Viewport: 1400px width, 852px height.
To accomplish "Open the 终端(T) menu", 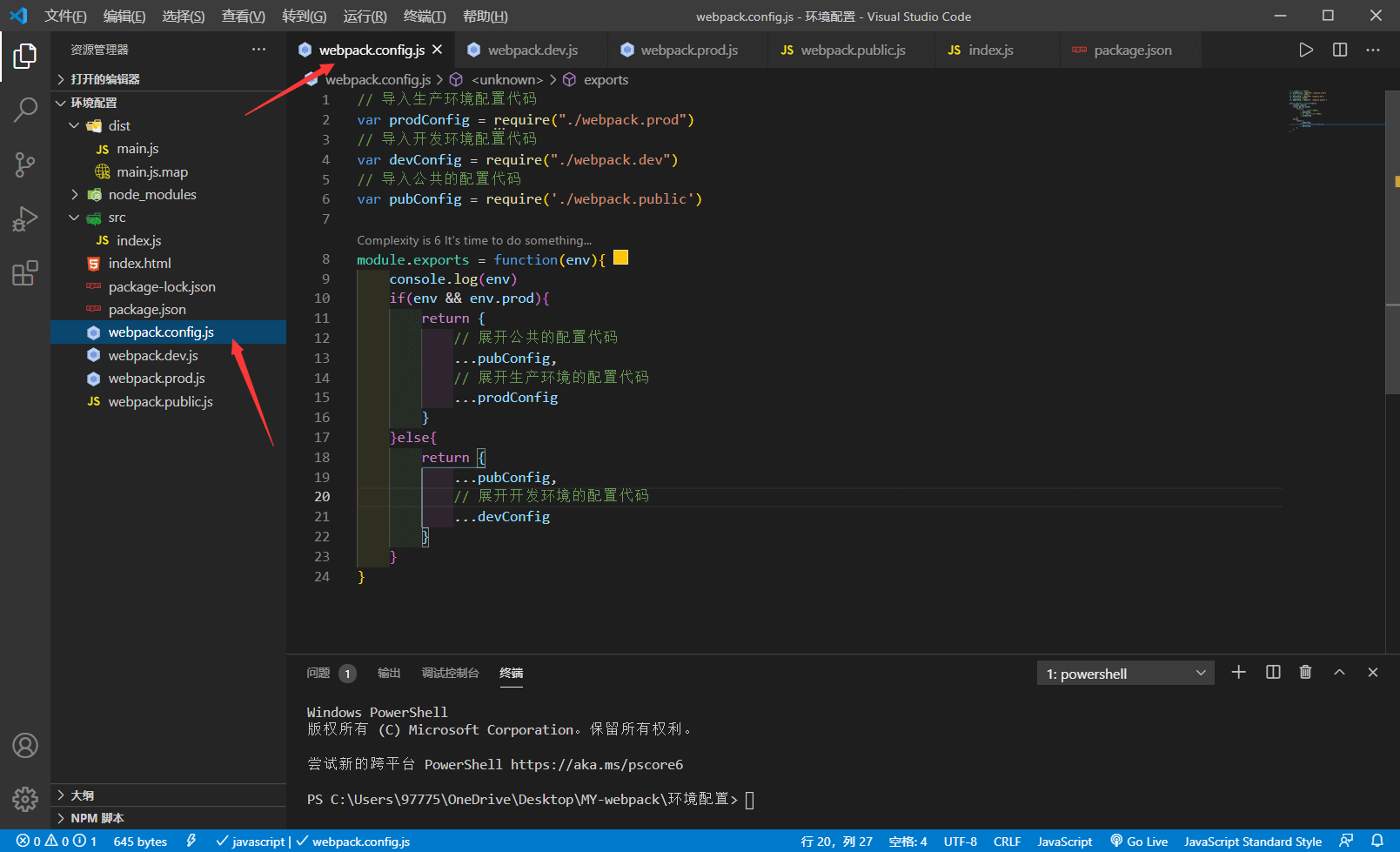I will coord(425,16).
